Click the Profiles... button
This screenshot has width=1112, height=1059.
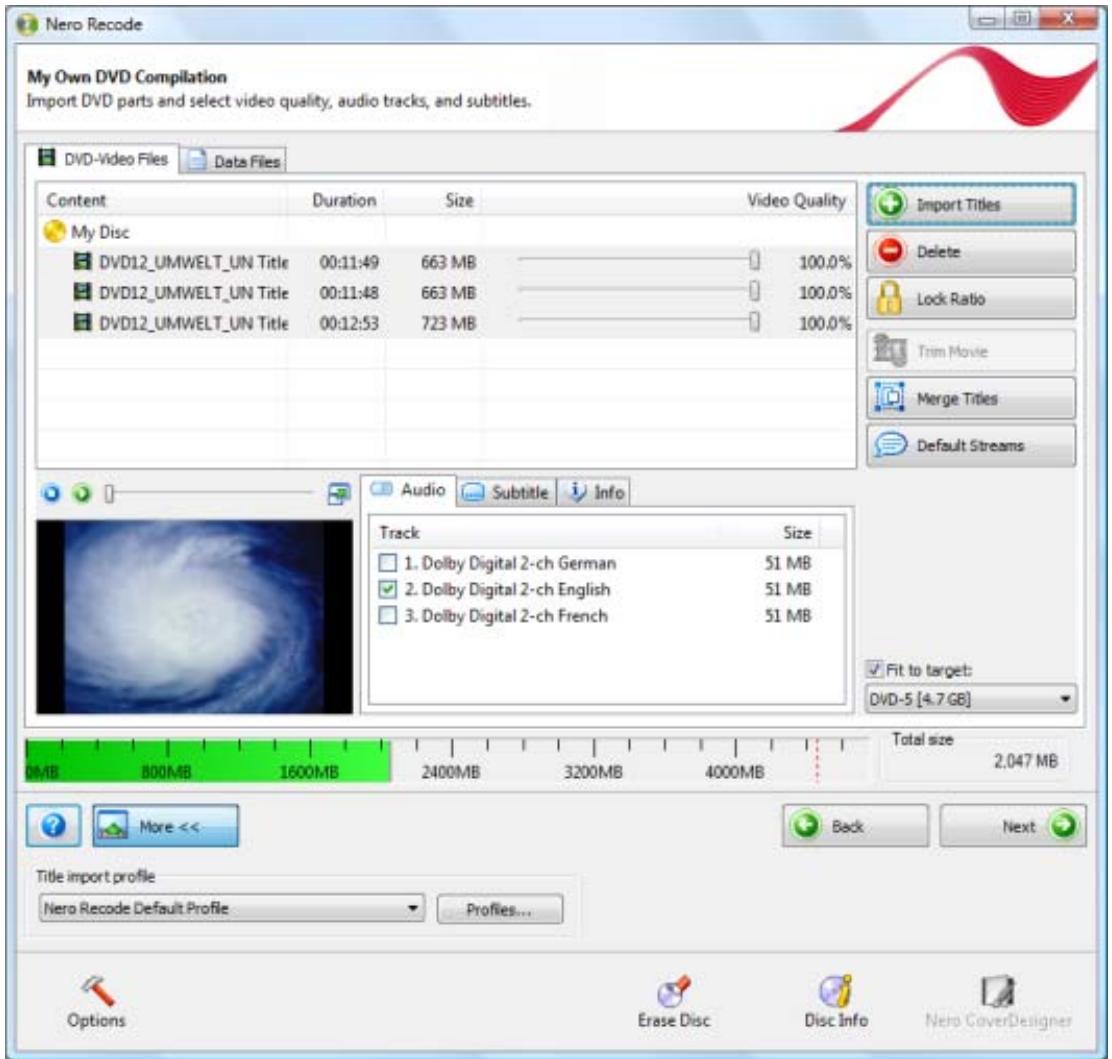pos(500,909)
